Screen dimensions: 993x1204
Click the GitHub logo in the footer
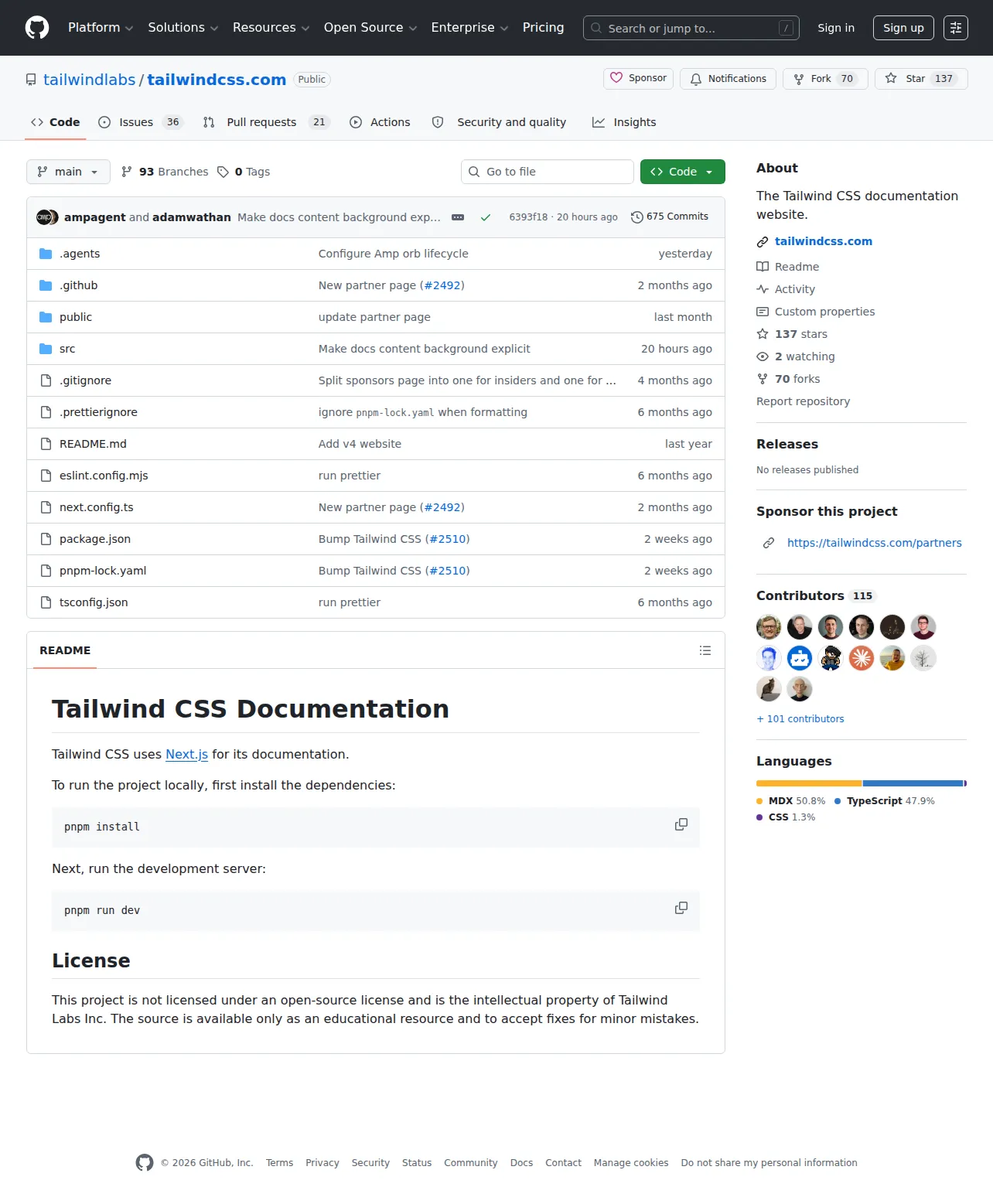(145, 1162)
